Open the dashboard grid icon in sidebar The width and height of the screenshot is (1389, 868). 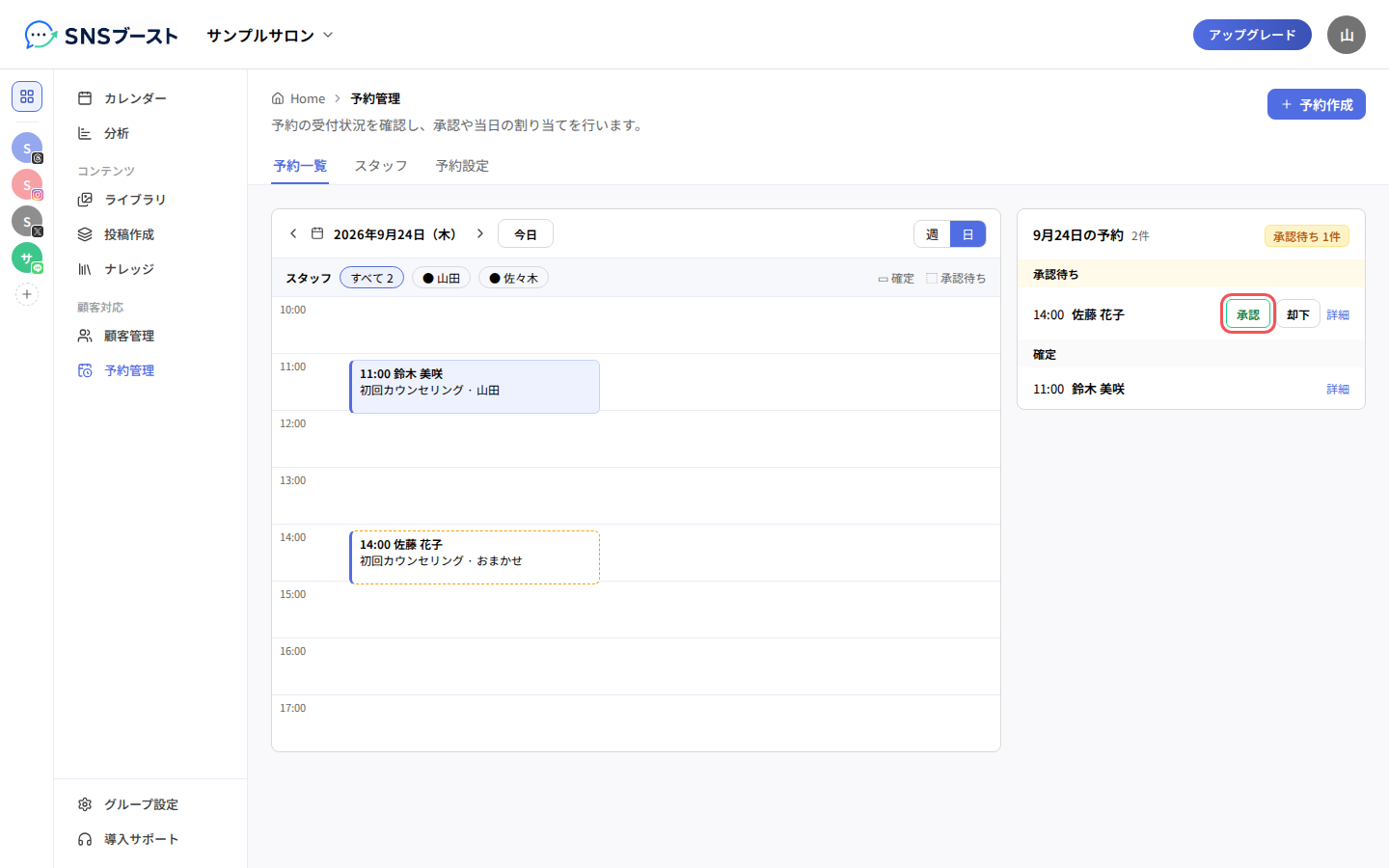pyautogui.click(x=27, y=96)
